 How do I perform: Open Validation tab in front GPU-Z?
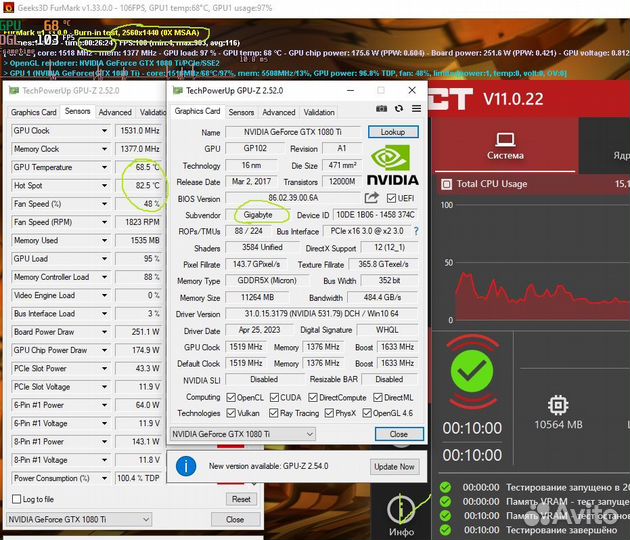pos(319,112)
